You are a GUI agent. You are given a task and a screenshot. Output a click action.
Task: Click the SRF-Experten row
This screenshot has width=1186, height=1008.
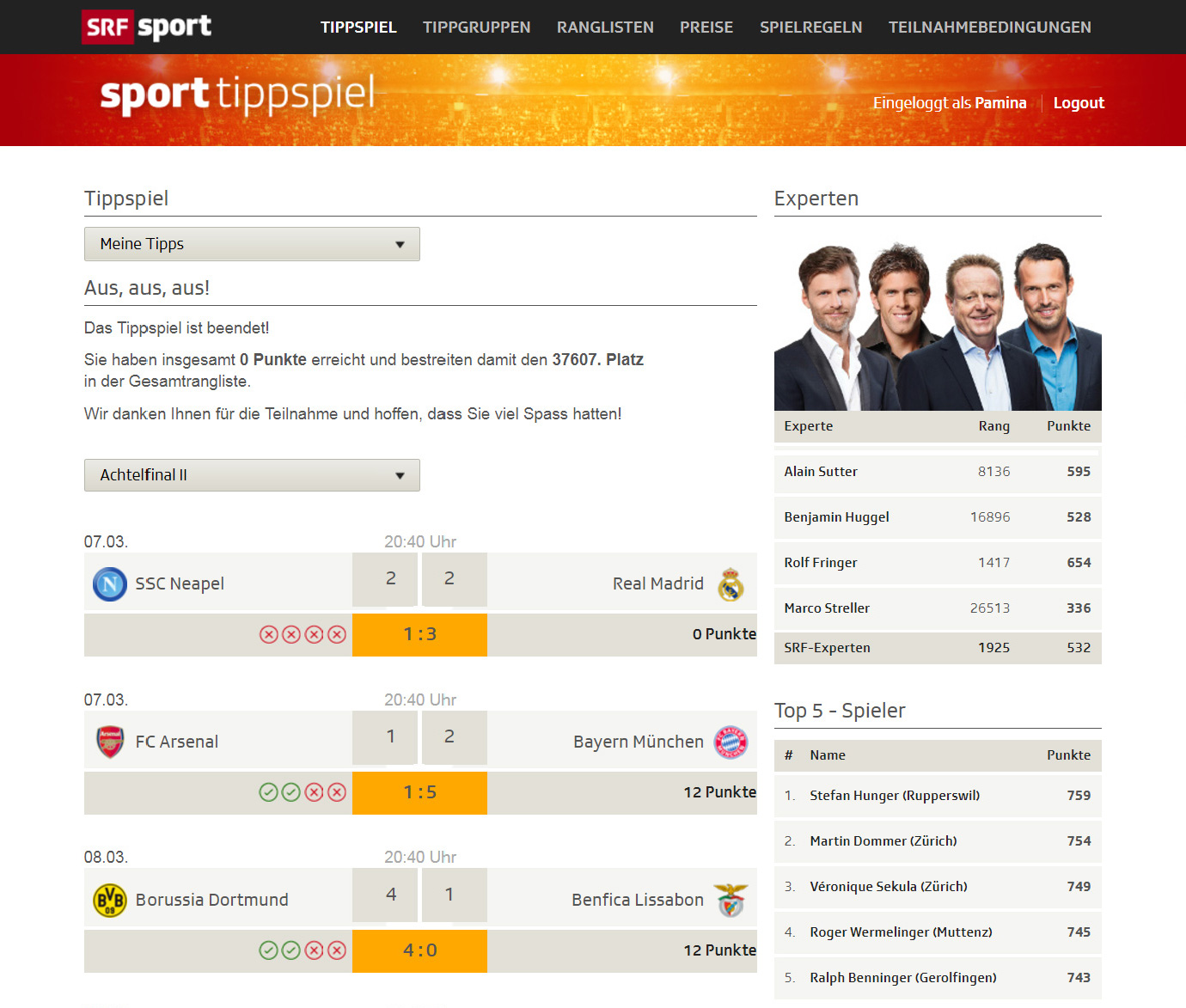pyautogui.click(x=938, y=648)
